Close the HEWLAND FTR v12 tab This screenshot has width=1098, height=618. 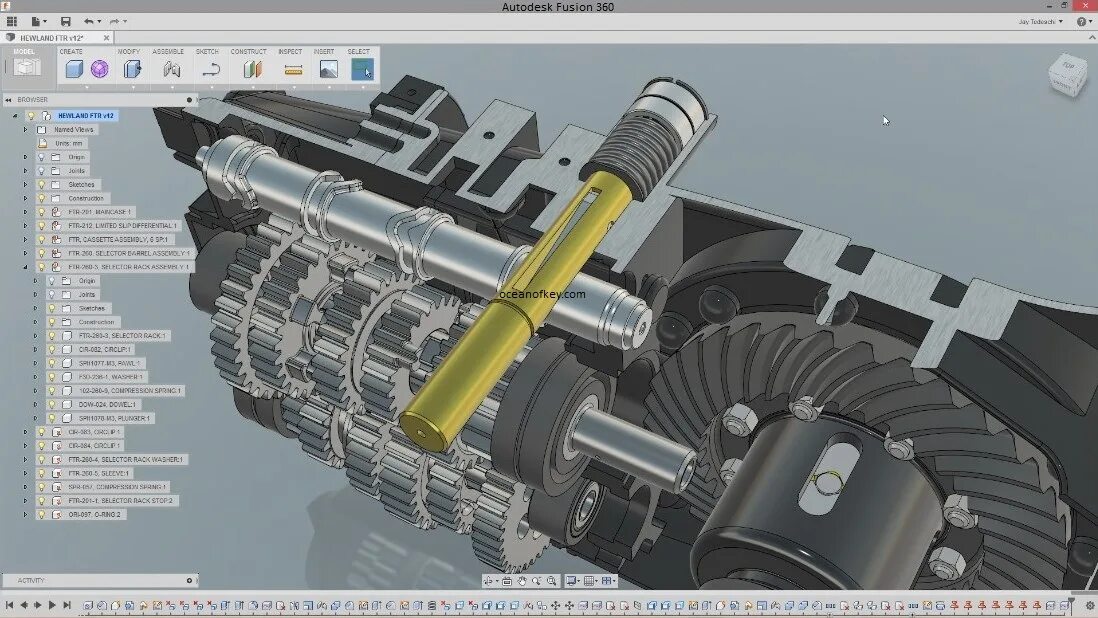click(x=106, y=38)
